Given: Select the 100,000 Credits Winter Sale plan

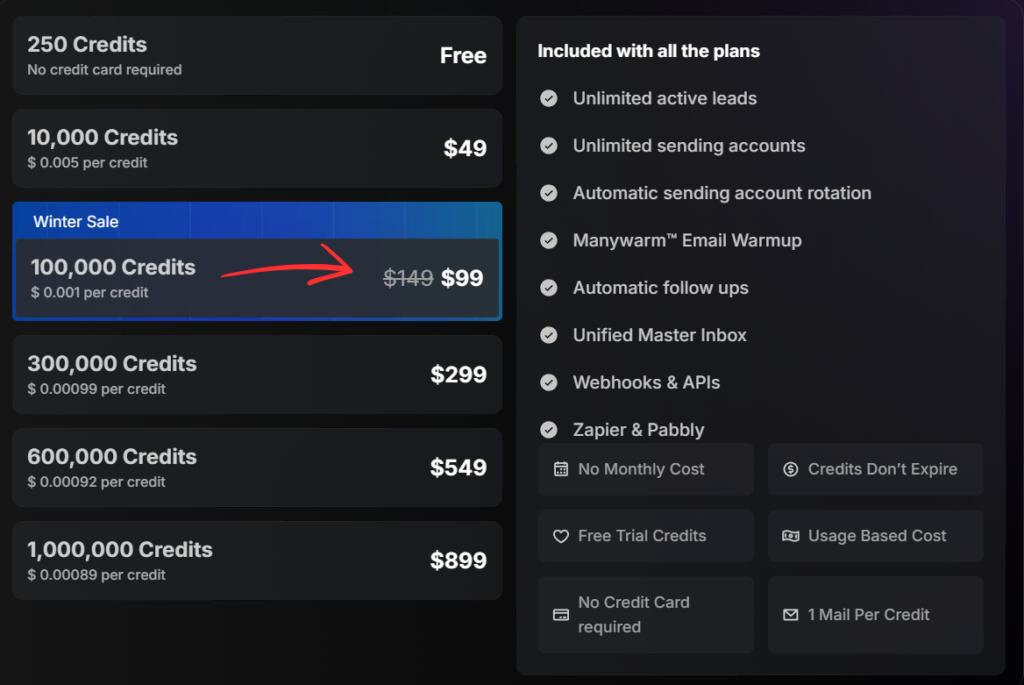Looking at the screenshot, I should pos(257,278).
